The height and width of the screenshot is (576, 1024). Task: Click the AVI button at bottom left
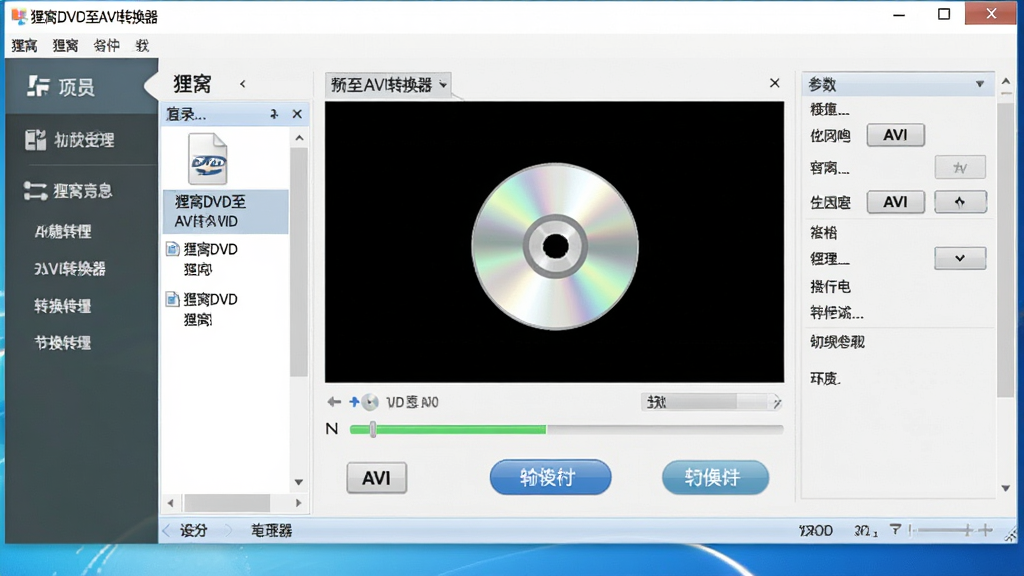pyautogui.click(x=377, y=478)
